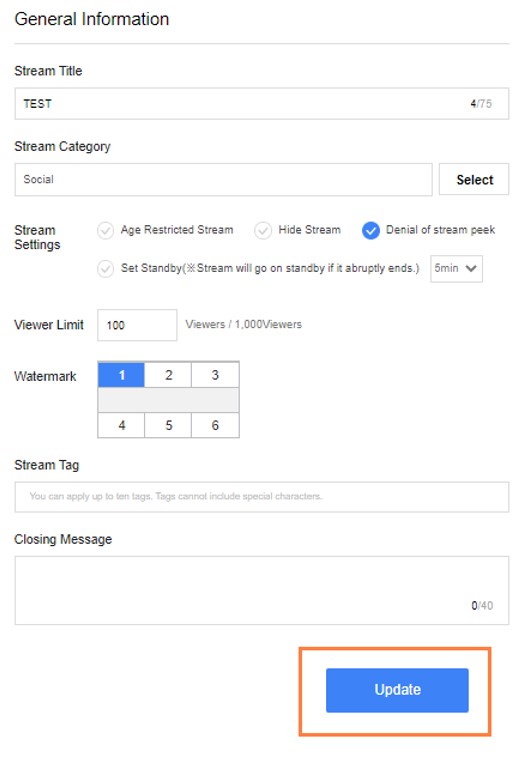Click the Select category button

click(474, 179)
